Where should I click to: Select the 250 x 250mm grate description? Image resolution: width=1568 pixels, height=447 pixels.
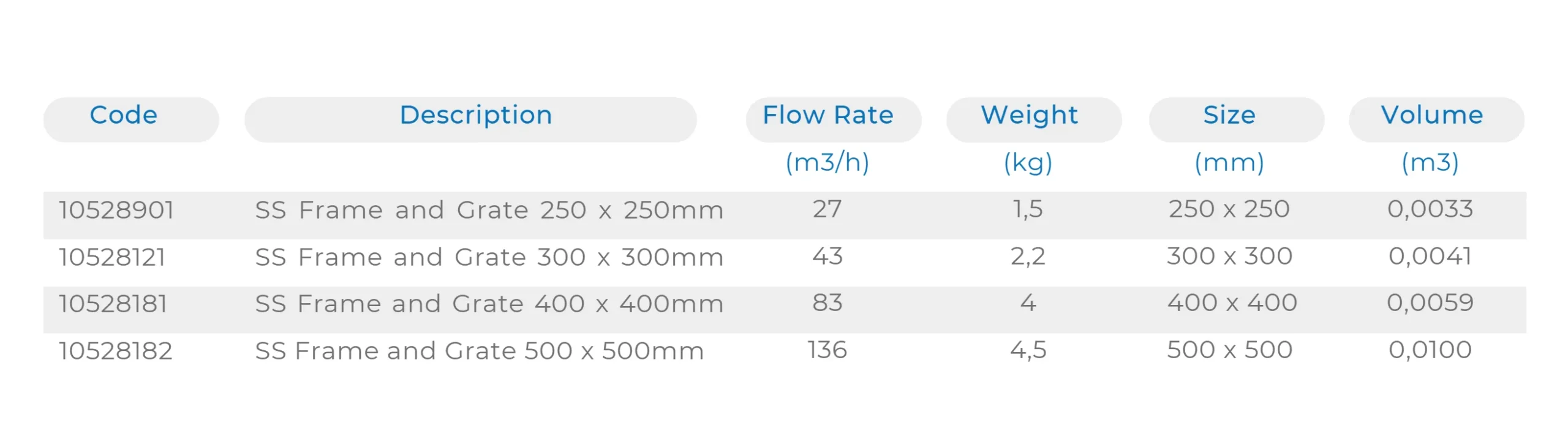click(x=489, y=210)
